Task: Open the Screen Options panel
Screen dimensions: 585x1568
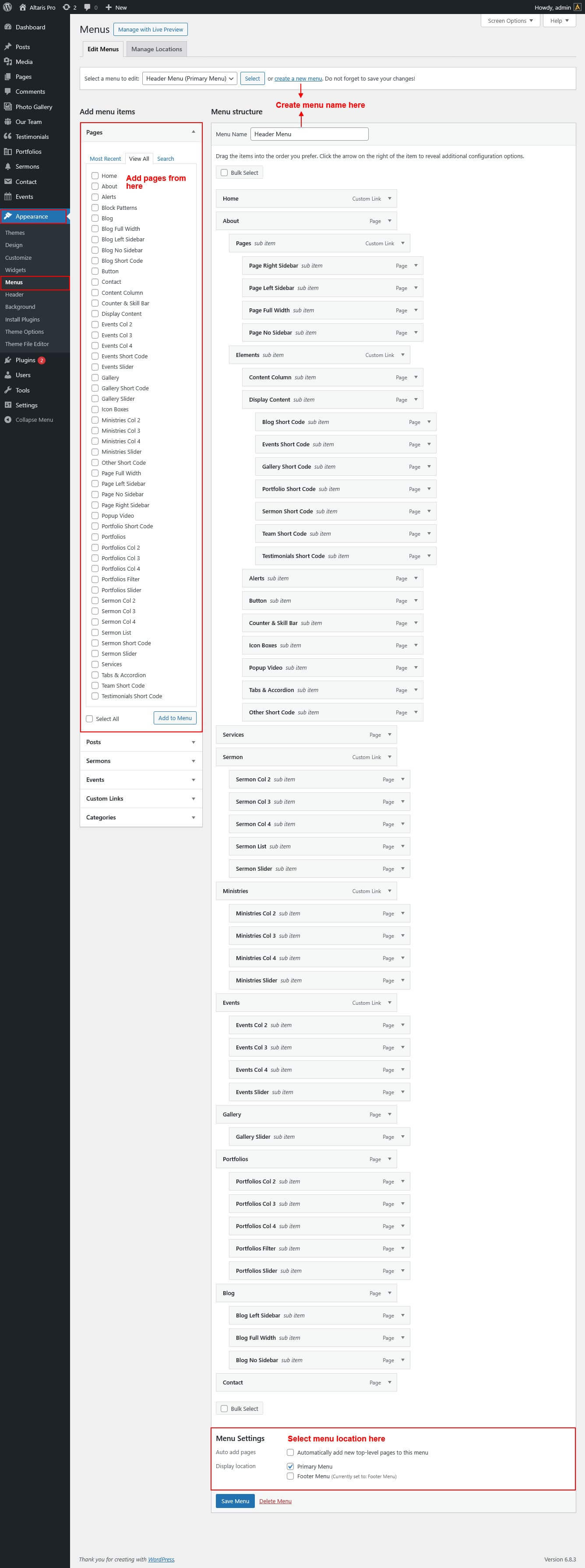Action: (510, 21)
